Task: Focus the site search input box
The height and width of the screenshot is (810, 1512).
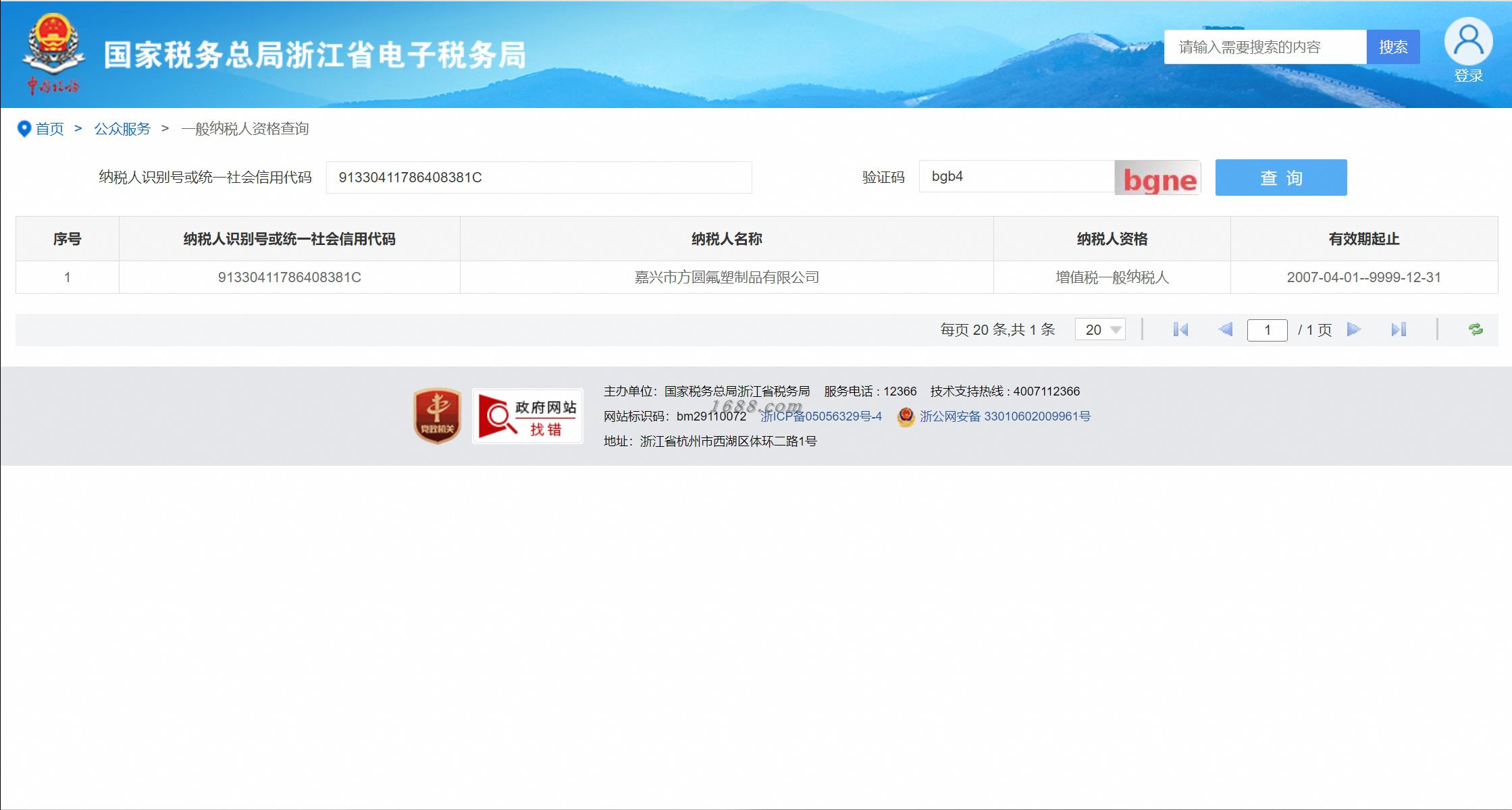Action: [1264, 47]
